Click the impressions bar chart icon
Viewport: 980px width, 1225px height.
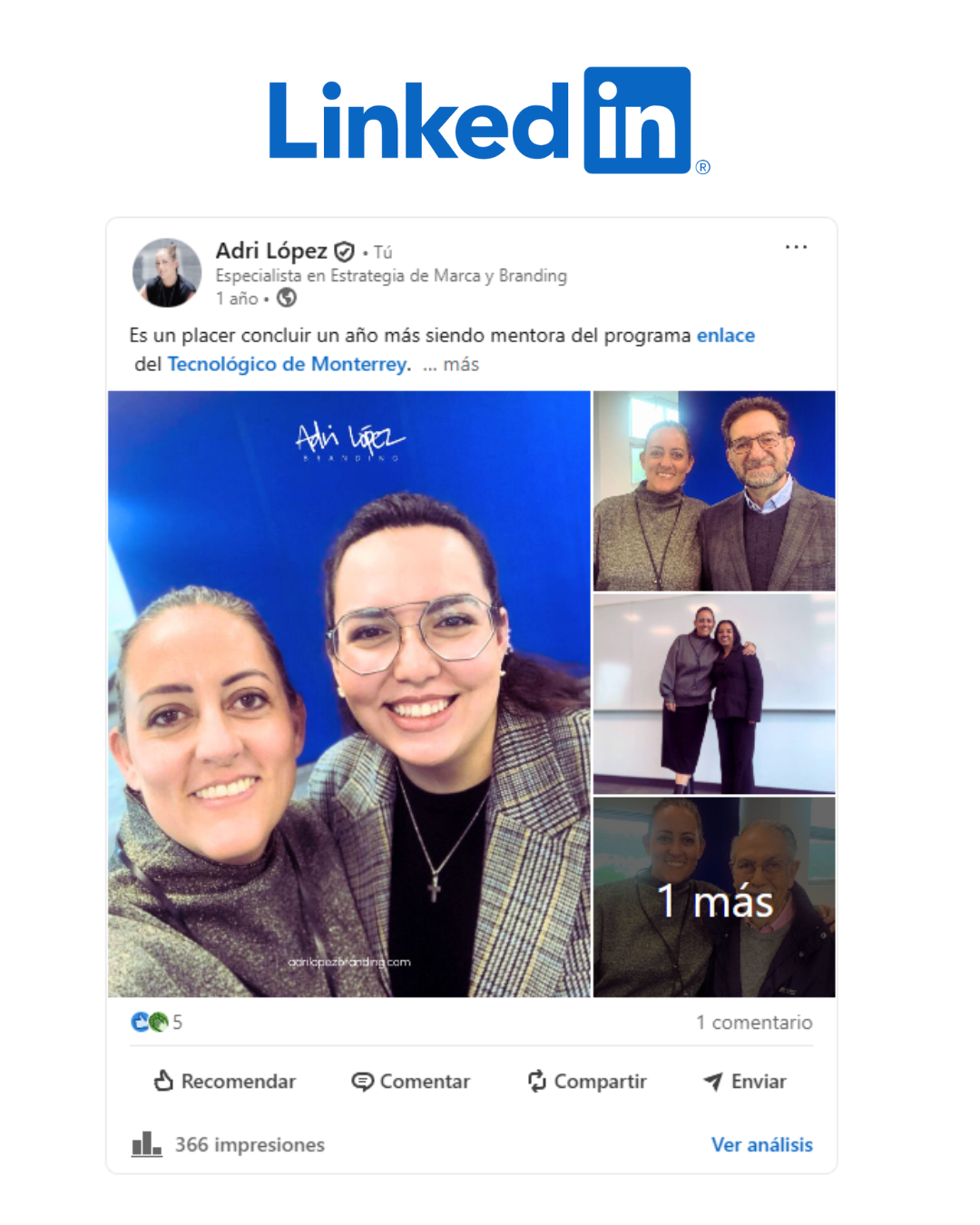point(146,1144)
